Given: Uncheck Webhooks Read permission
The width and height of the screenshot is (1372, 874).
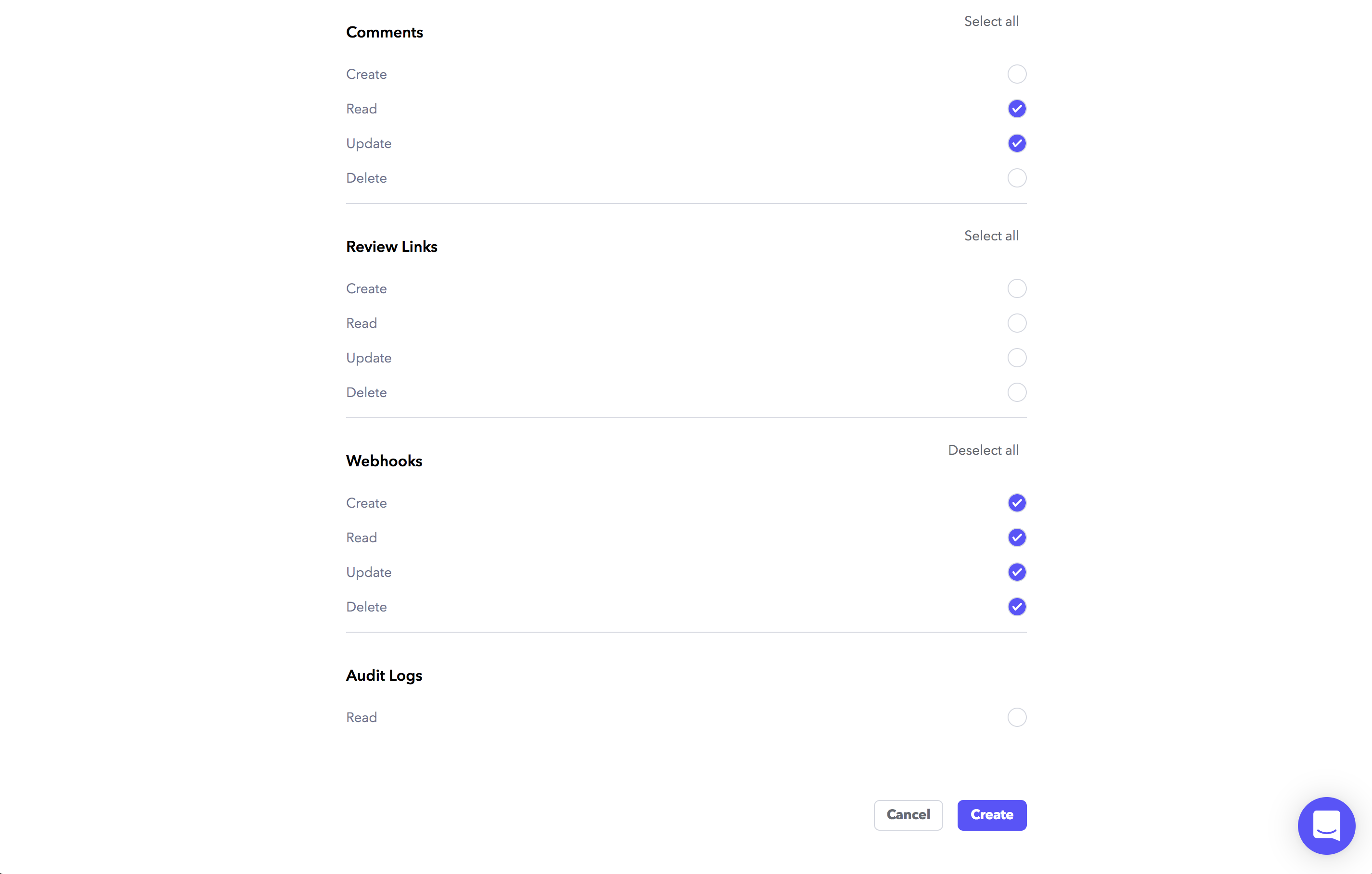Looking at the screenshot, I should click(x=1016, y=538).
